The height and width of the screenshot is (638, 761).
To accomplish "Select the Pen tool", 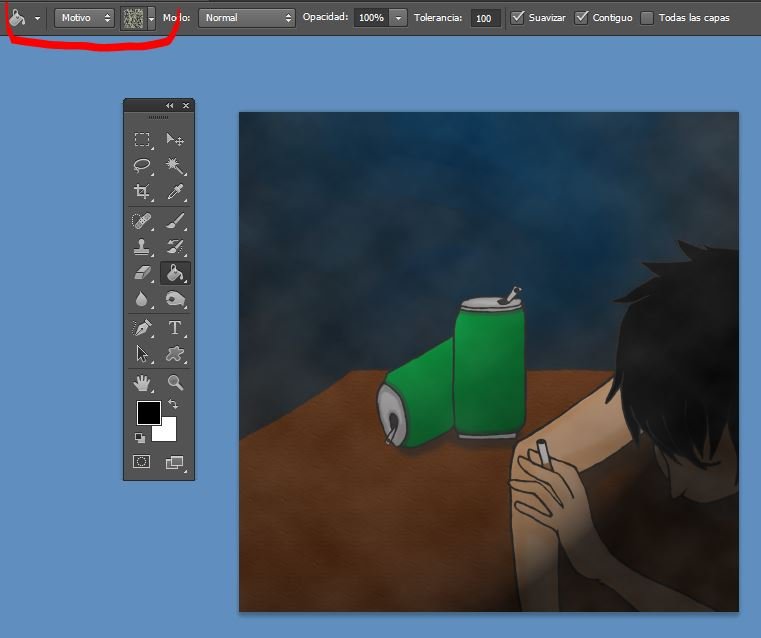I will pyautogui.click(x=142, y=328).
